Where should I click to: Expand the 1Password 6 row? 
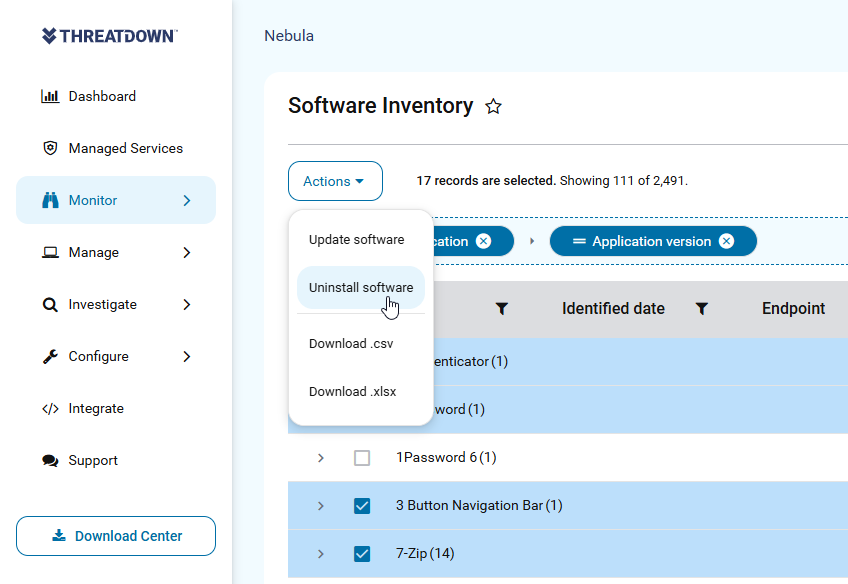(x=321, y=458)
